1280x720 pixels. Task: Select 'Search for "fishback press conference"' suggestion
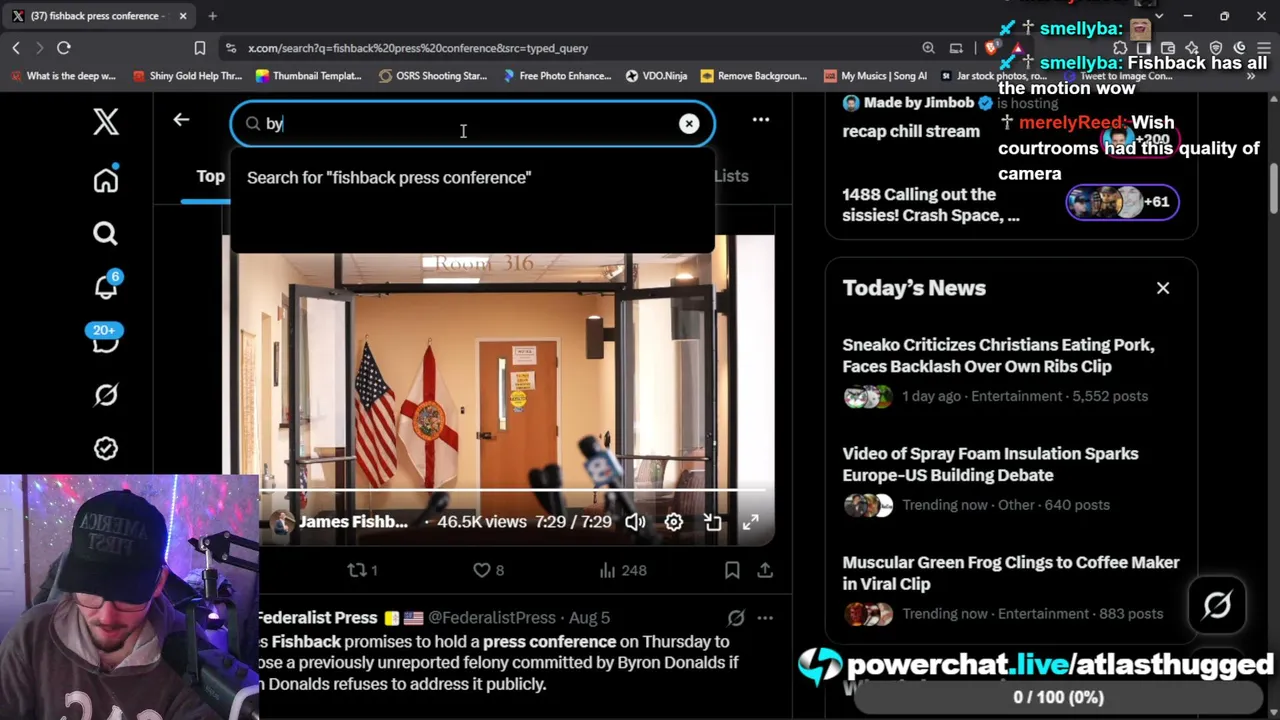pyautogui.click(x=389, y=177)
